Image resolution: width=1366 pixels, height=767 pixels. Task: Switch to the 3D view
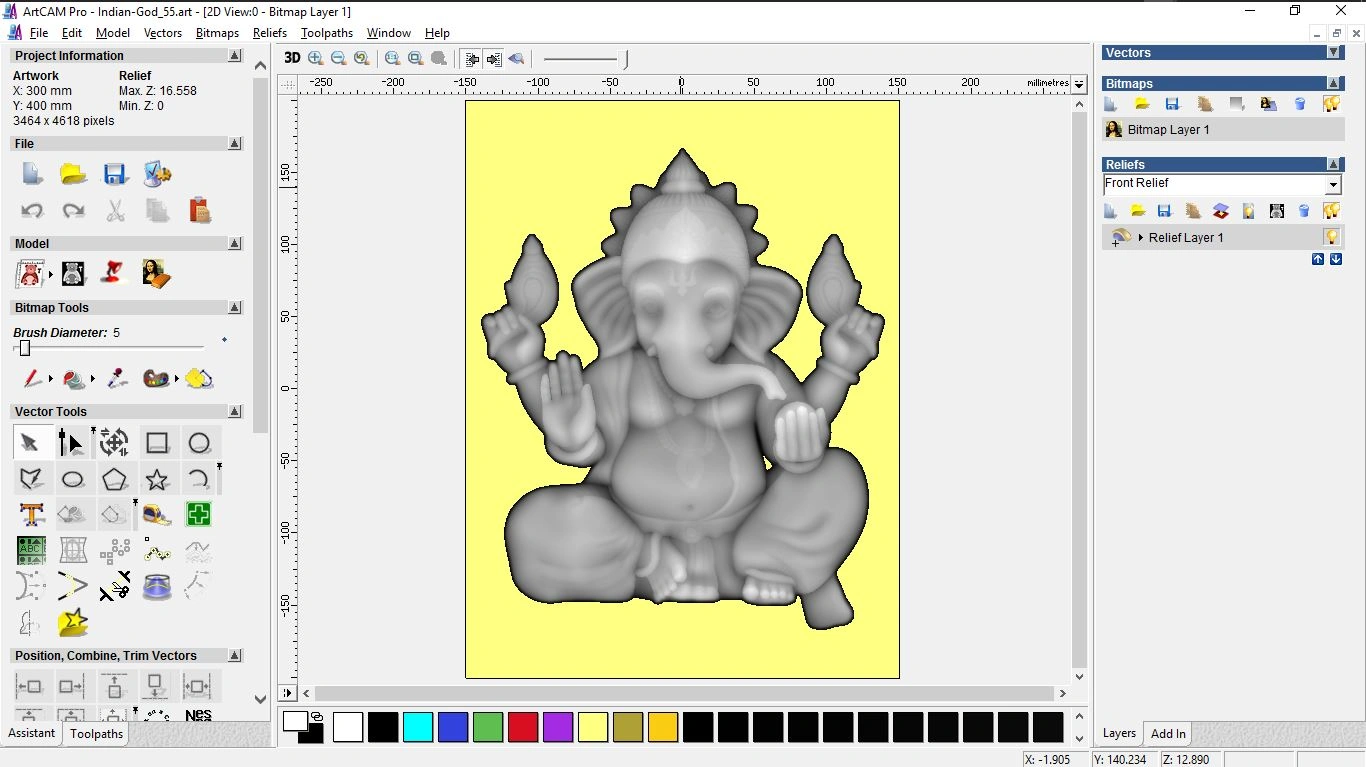[x=292, y=58]
